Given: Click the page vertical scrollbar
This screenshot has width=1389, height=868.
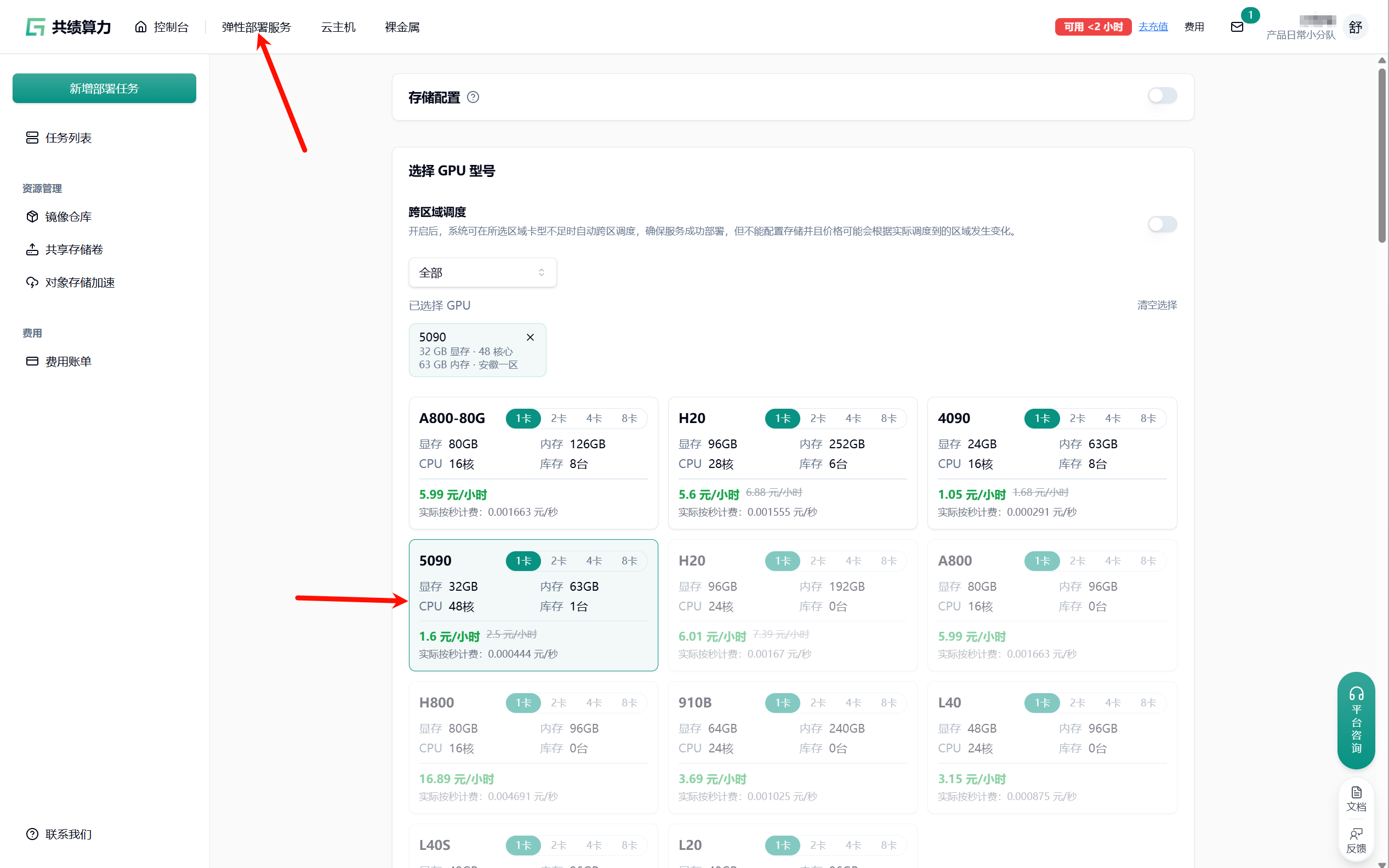Looking at the screenshot, I should click(1382, 155).
